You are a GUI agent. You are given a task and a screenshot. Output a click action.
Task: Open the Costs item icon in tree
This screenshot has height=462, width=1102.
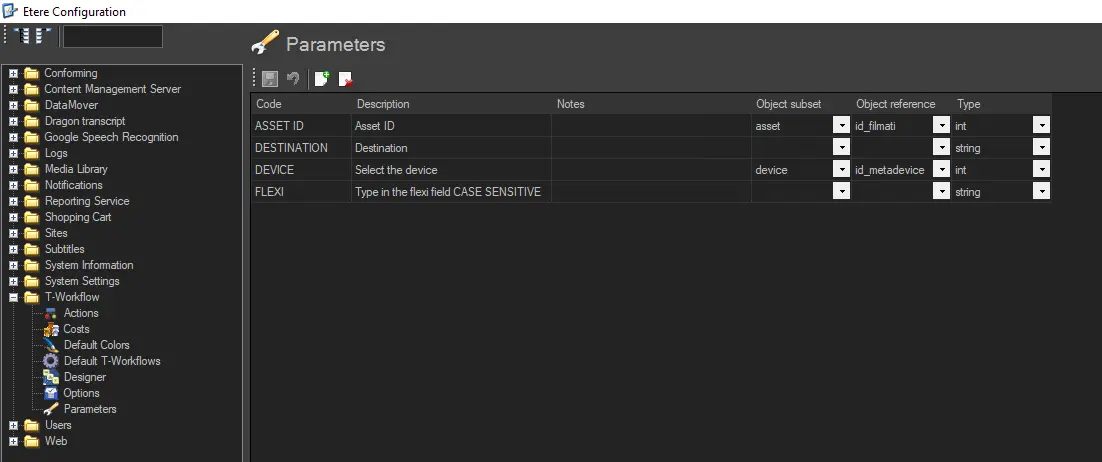click(52, 329)
